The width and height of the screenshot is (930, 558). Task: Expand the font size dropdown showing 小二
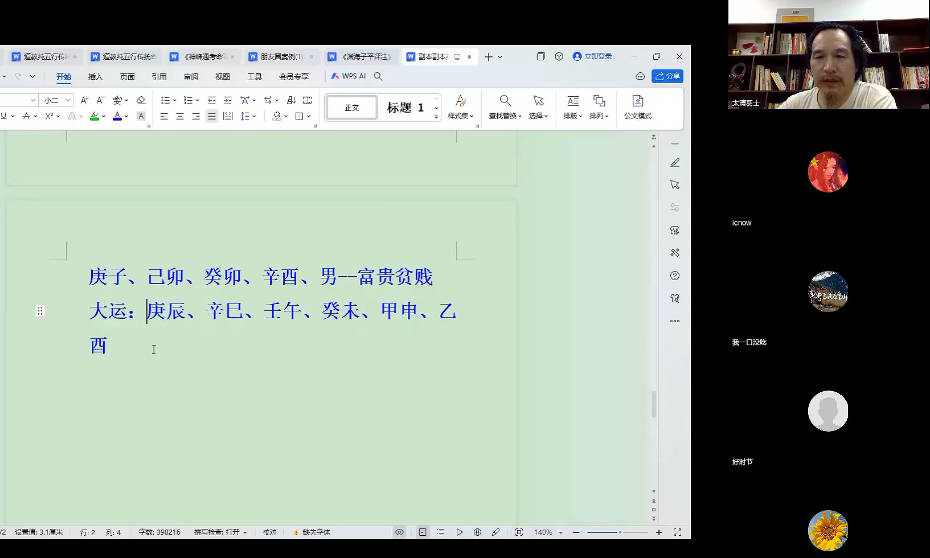click(68, 100)
